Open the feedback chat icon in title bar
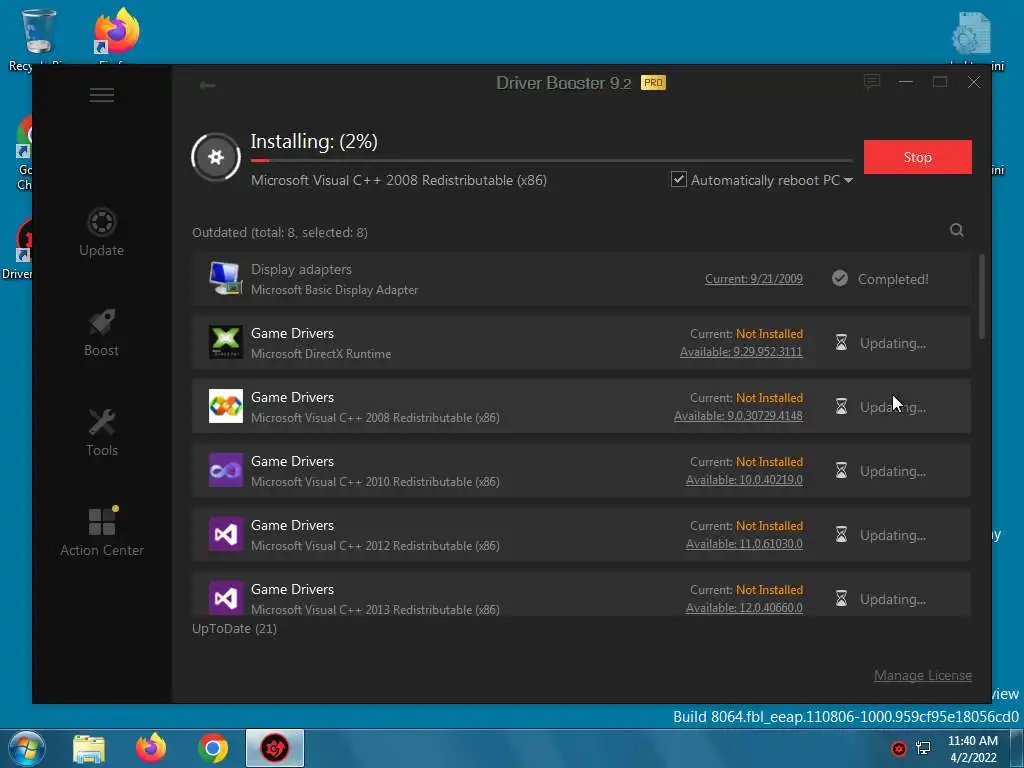Image resolution: width=1024 pixels, height=768 pixels. (872, 82)
